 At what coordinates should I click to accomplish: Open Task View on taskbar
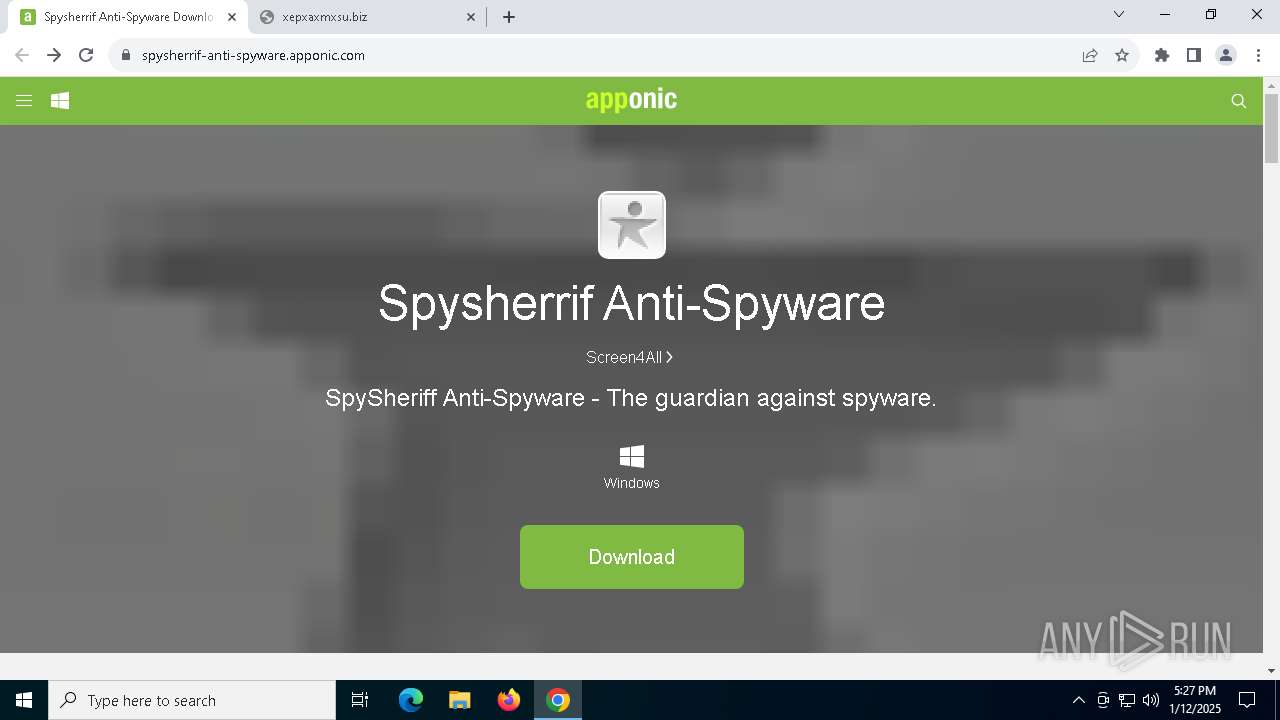coord(360,700)
